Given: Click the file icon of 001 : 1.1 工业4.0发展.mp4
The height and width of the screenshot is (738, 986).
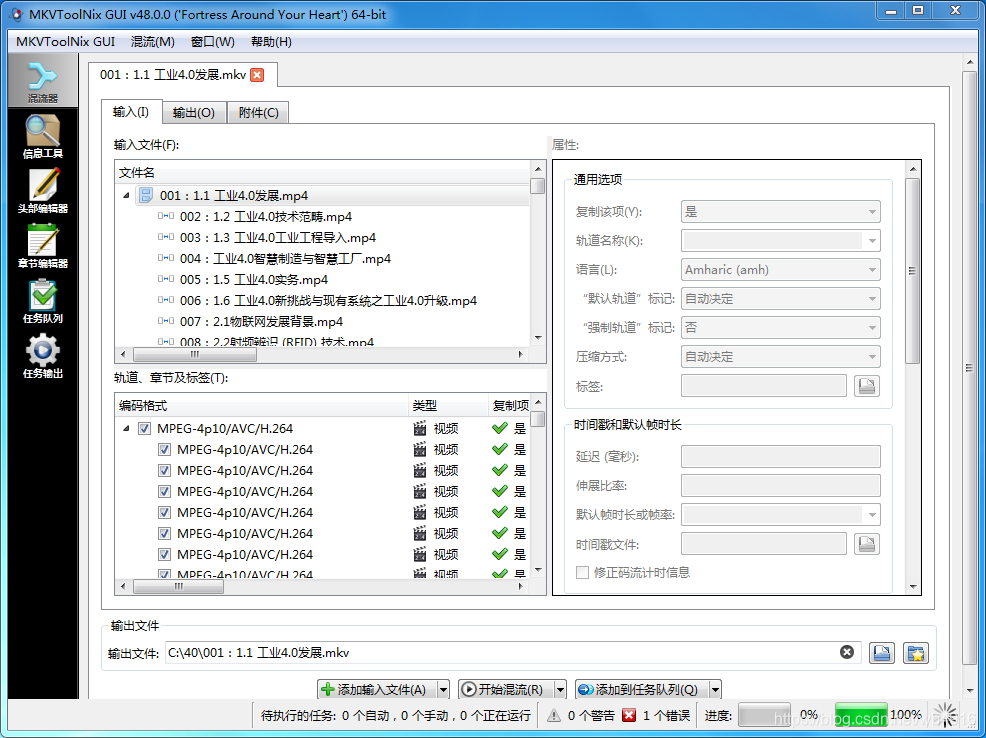Looking at the screenshot, I should (x=145, y=195).
